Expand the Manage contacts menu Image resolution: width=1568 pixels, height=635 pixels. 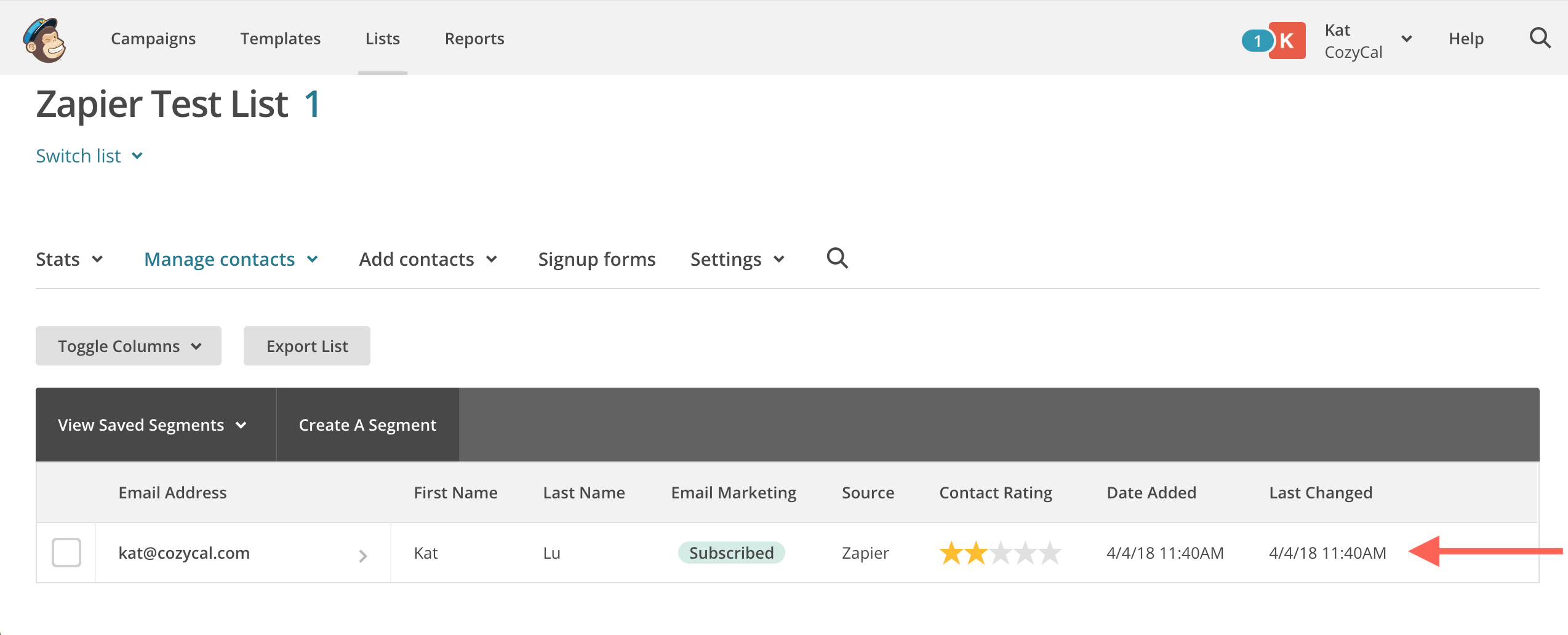click(x=231, y=259)
